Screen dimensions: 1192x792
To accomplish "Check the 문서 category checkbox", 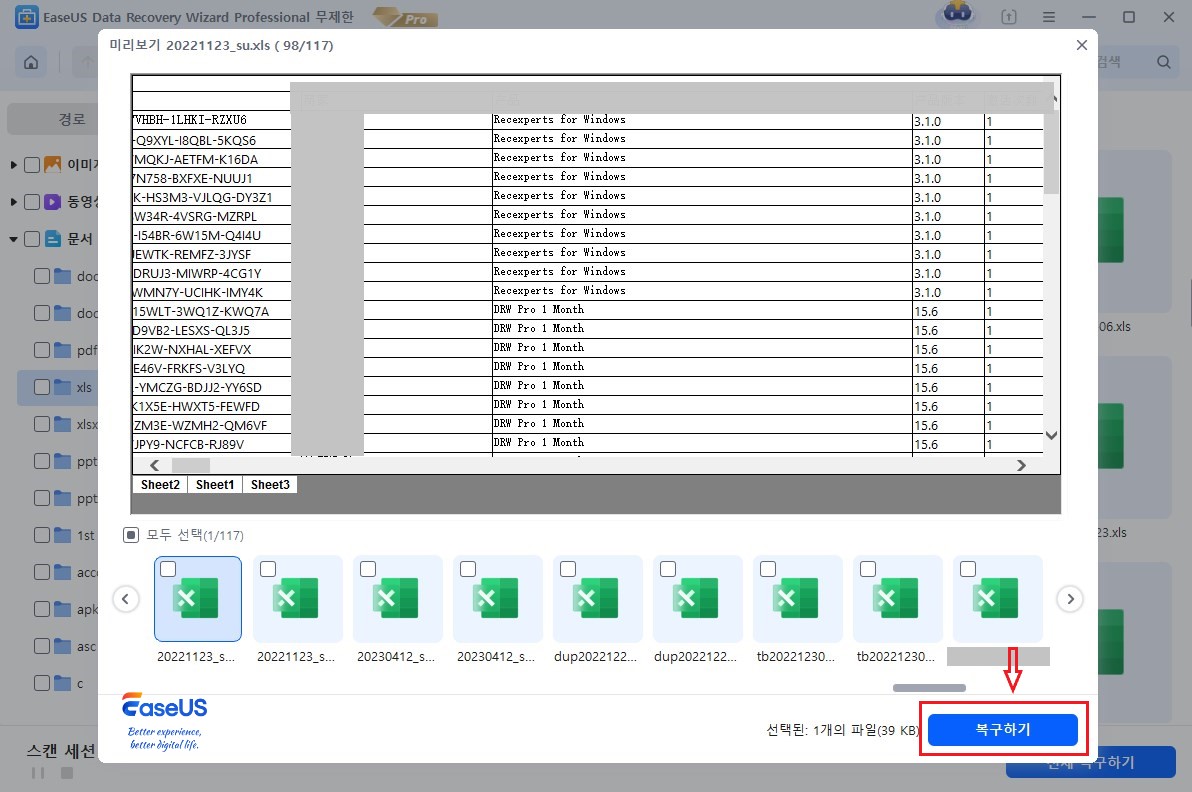I will [32, 239].
